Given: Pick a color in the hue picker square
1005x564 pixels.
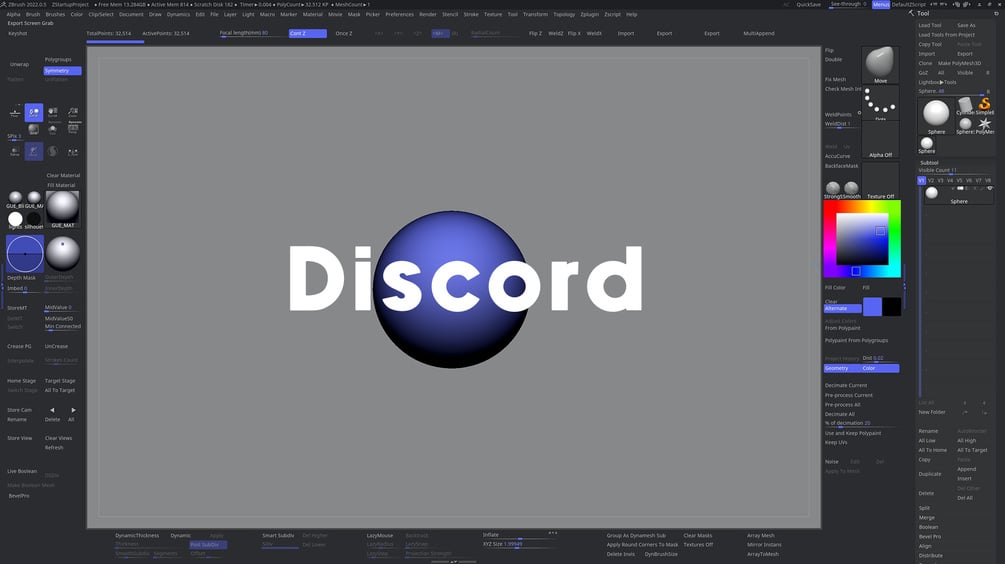Looking at the screenshot, I should [x=862, y=239].
